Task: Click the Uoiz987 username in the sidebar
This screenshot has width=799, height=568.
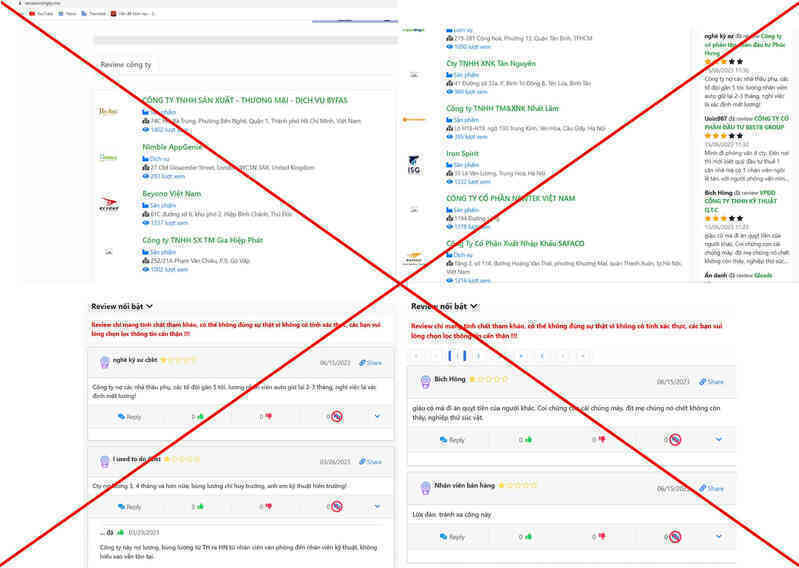Action: point(715,119)
